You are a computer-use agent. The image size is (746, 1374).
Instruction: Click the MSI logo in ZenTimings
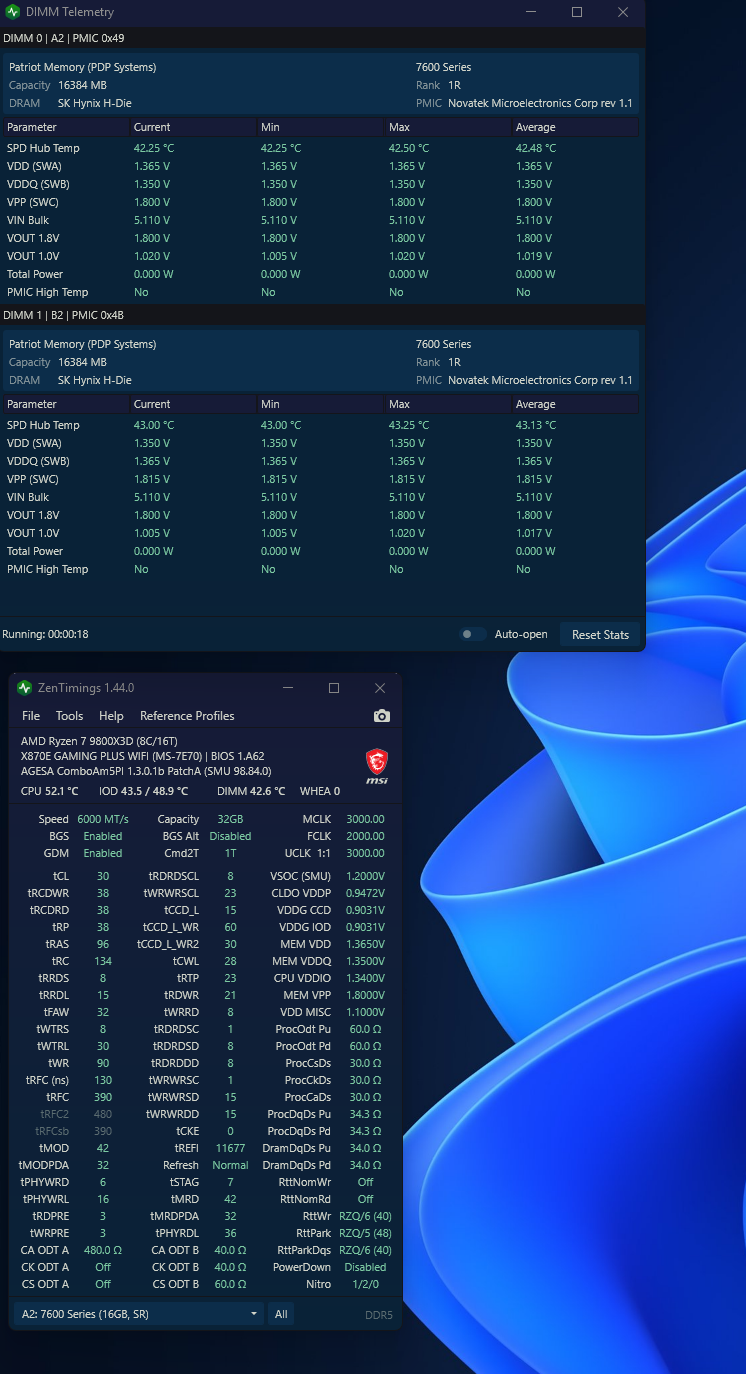377,766
